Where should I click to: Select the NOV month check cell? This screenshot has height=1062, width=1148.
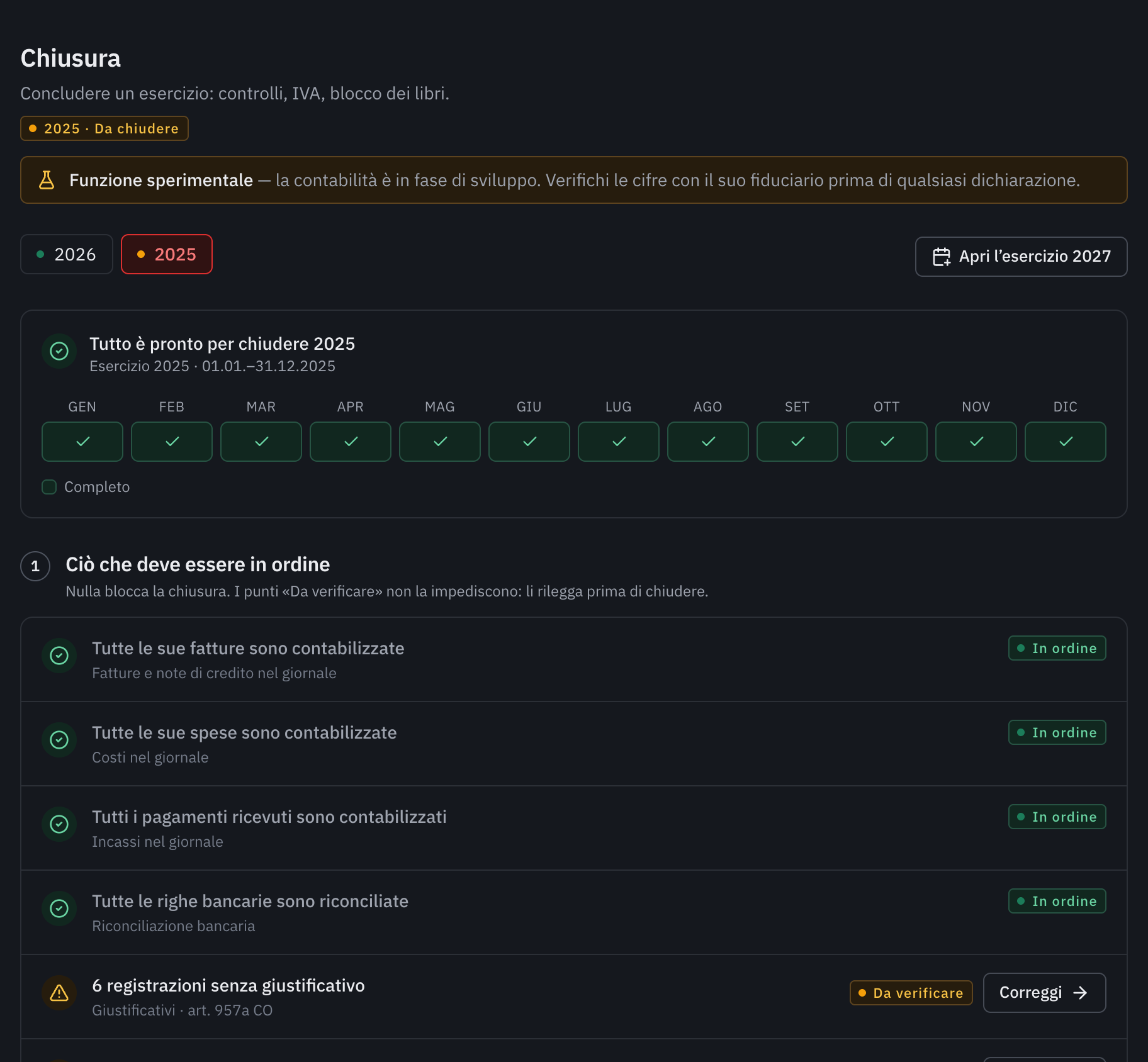(x=976, y=442)
